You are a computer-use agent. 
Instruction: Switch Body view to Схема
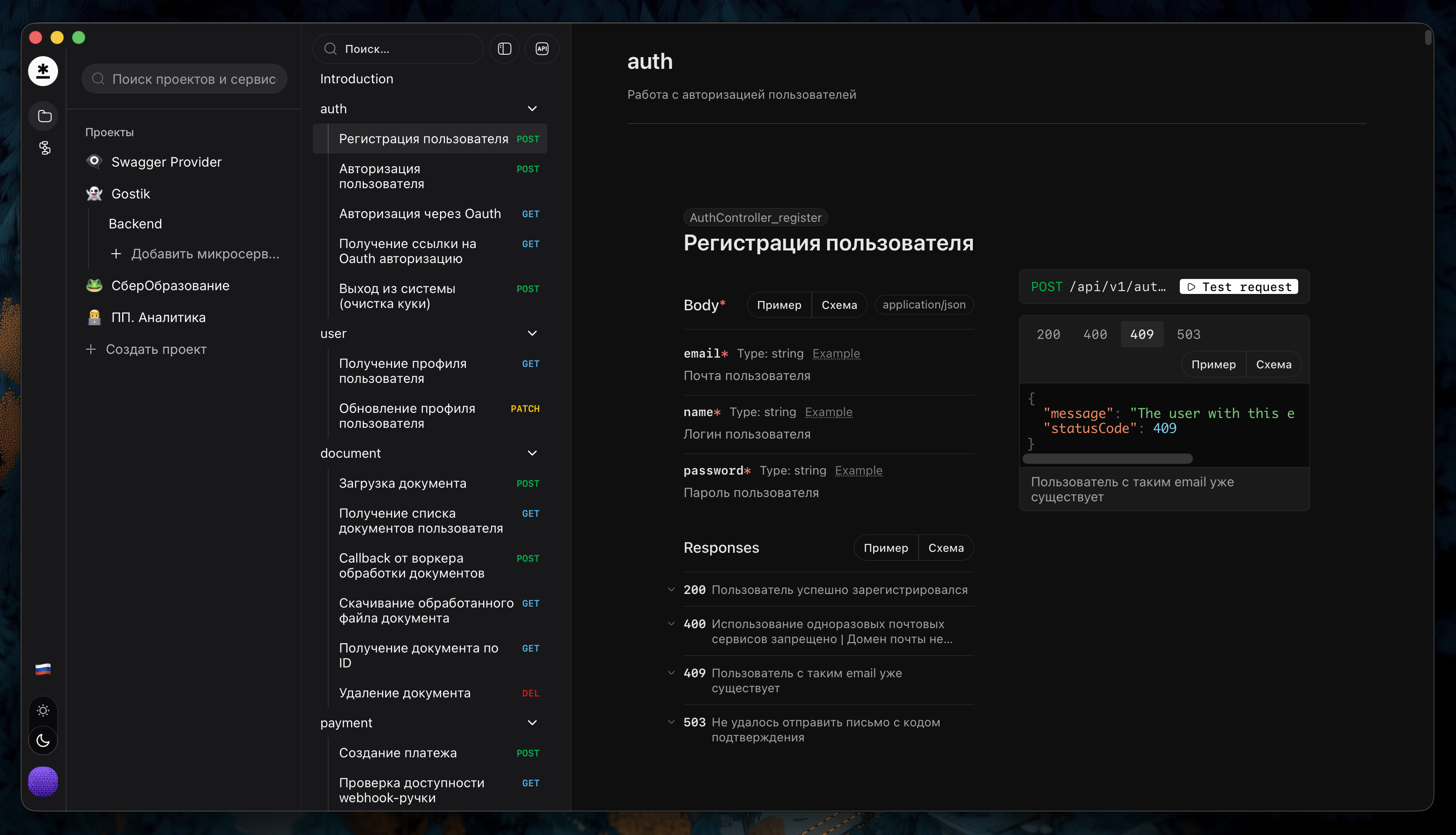coord(839,305)
